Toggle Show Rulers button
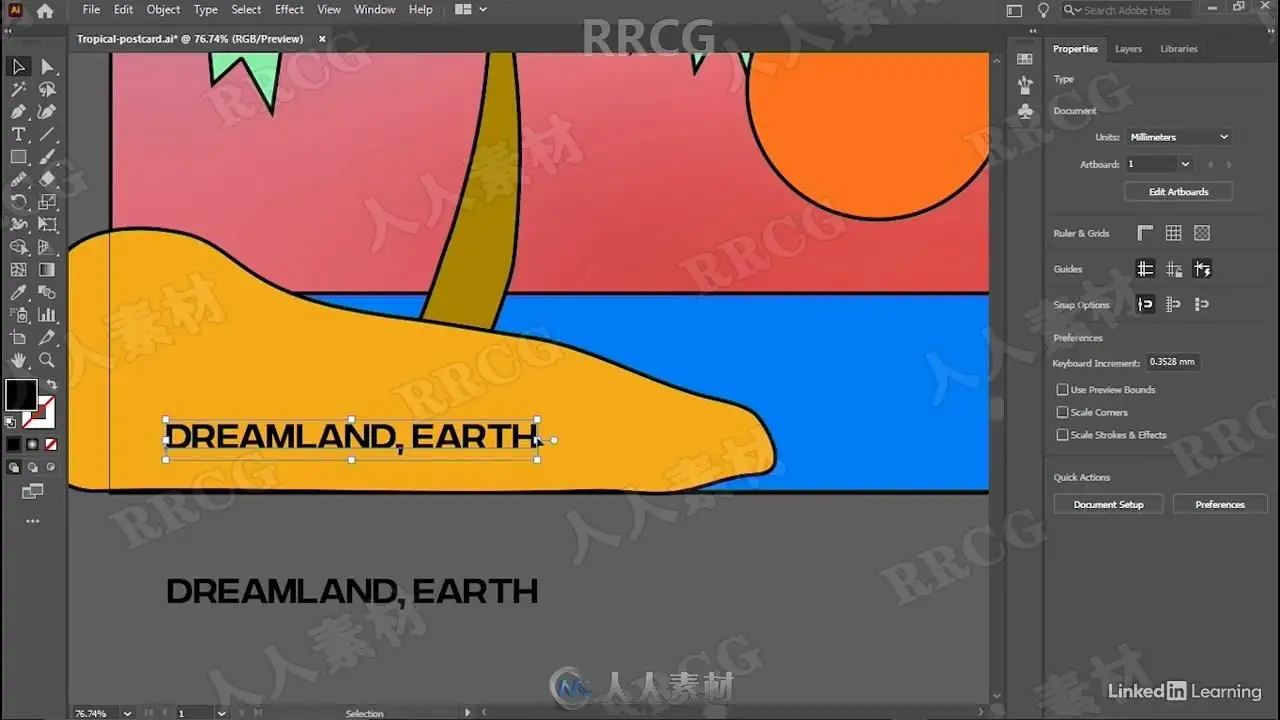The height and width of the screenshot is (720, 1280). click(x=1145, y=233)
